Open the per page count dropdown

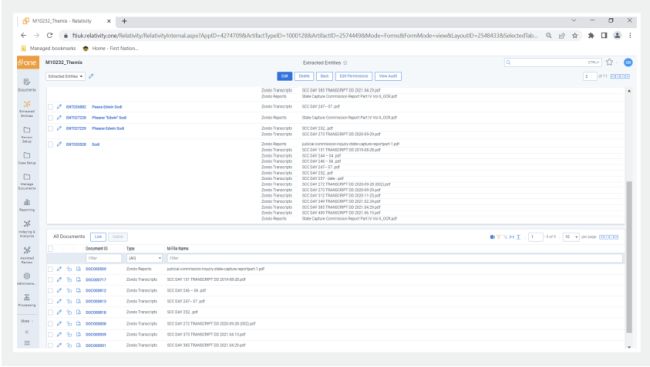click(570, 237)
